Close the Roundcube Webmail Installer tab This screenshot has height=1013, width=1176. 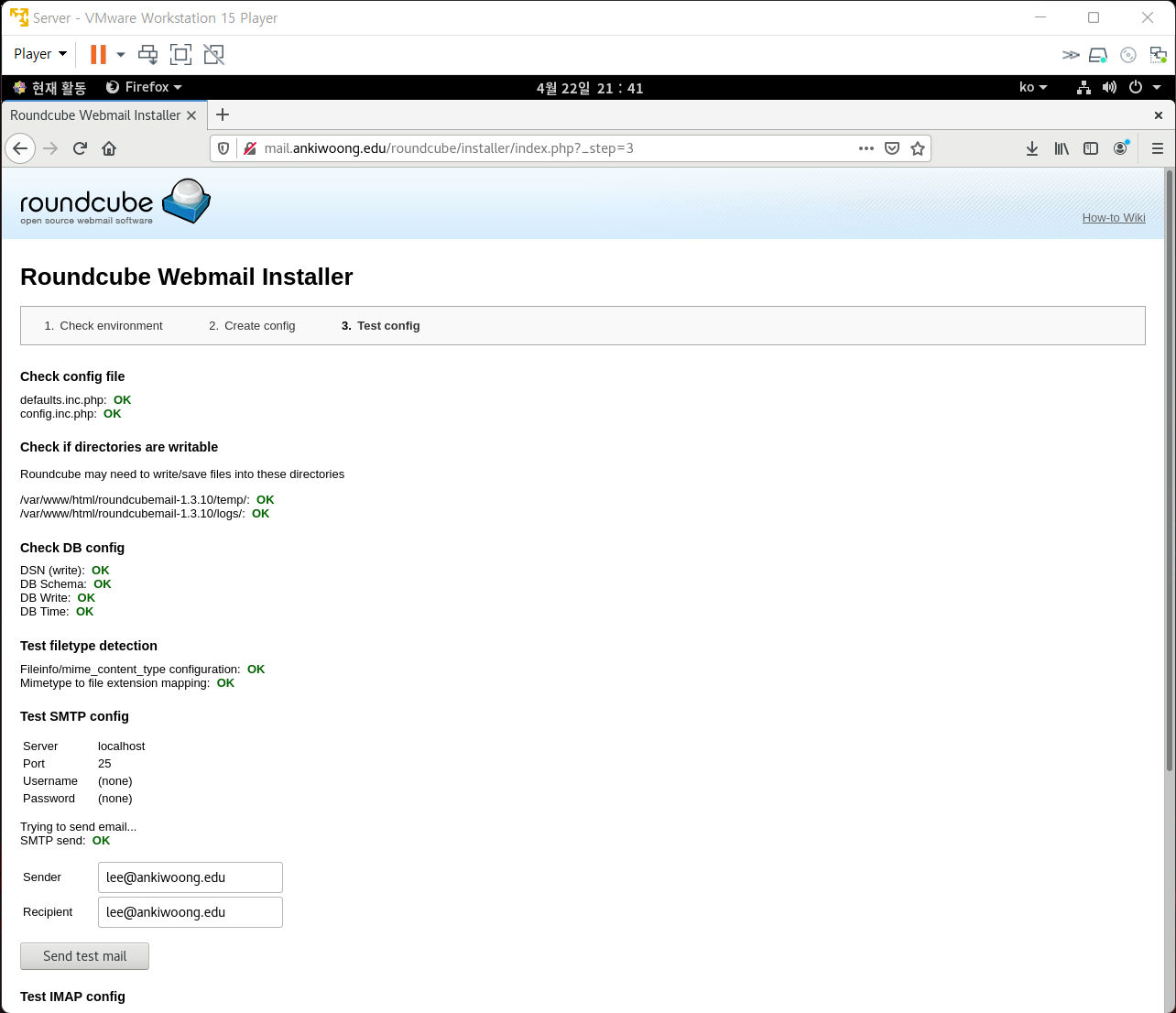pos(191,115)
